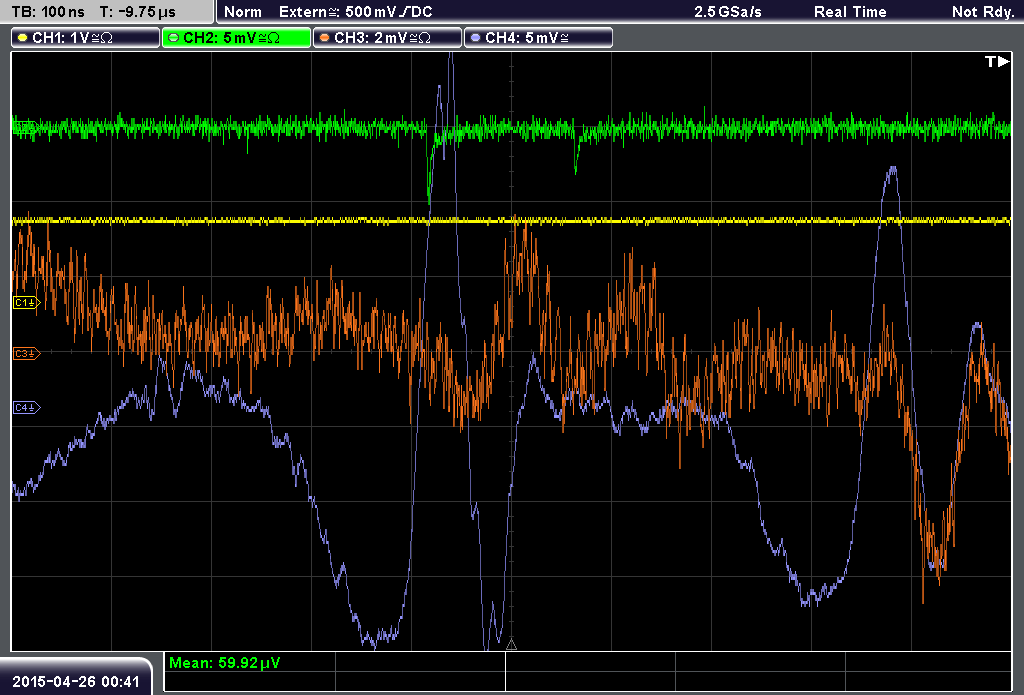Click the trigger position triangle at bottom

[511, 645]
